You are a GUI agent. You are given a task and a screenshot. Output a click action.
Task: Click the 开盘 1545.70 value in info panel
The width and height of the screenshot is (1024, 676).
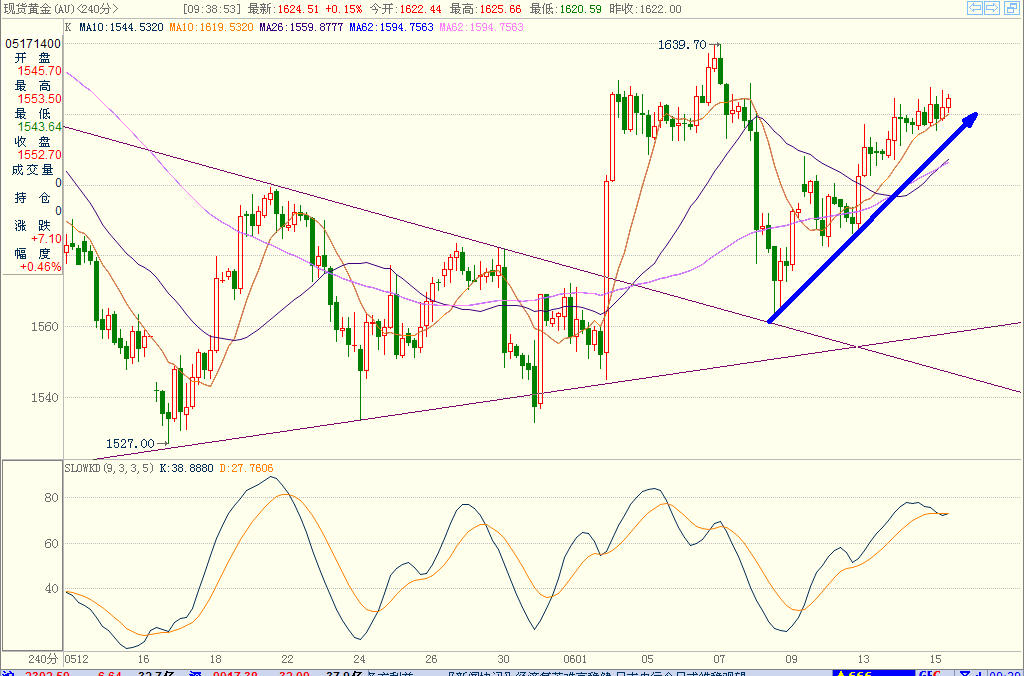coord(39,71)
